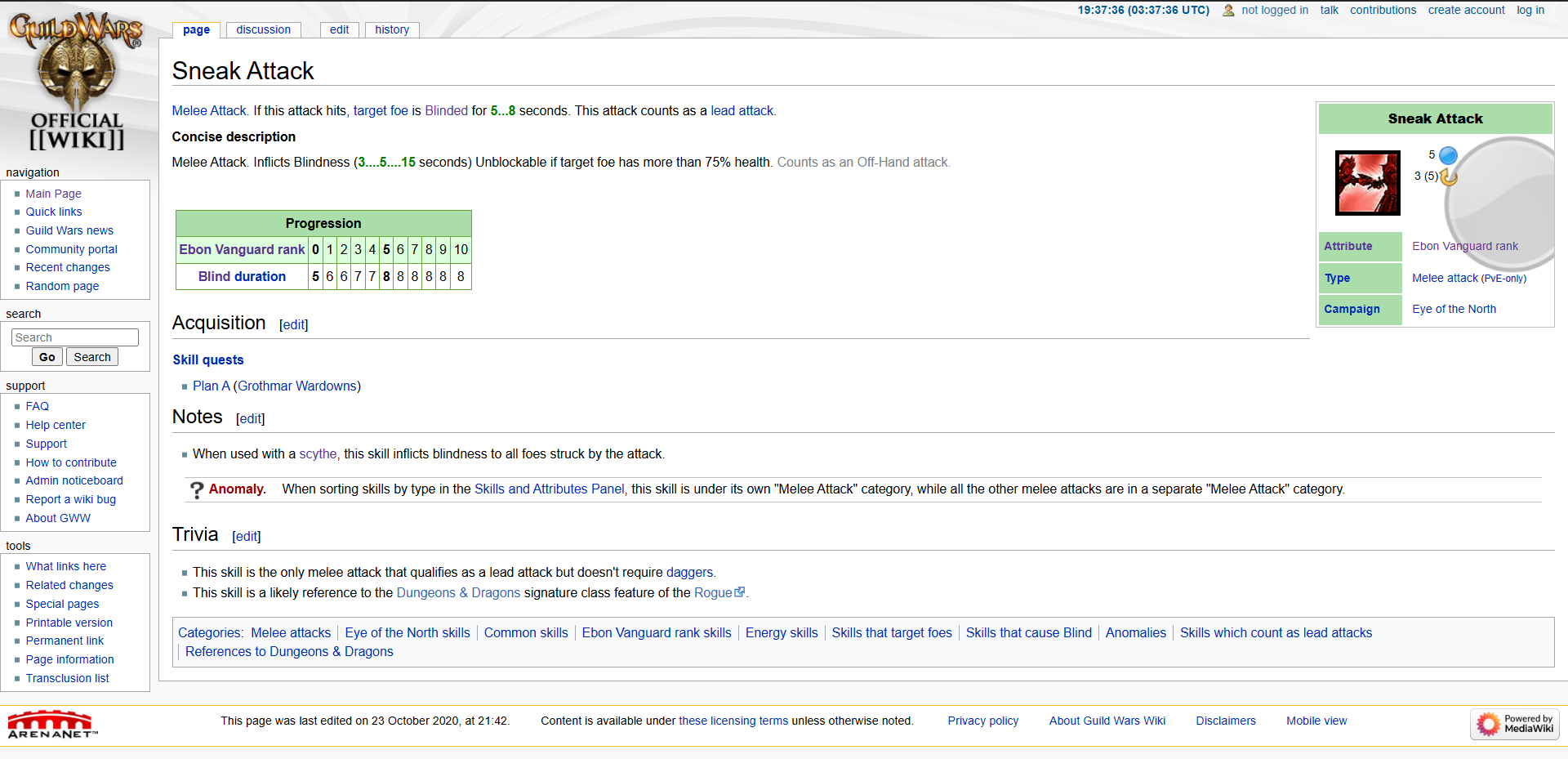This screenshot has width=1568, height=759.
Task: Open Eye of the North campaign in infobox
Action: pos(1454,309)
